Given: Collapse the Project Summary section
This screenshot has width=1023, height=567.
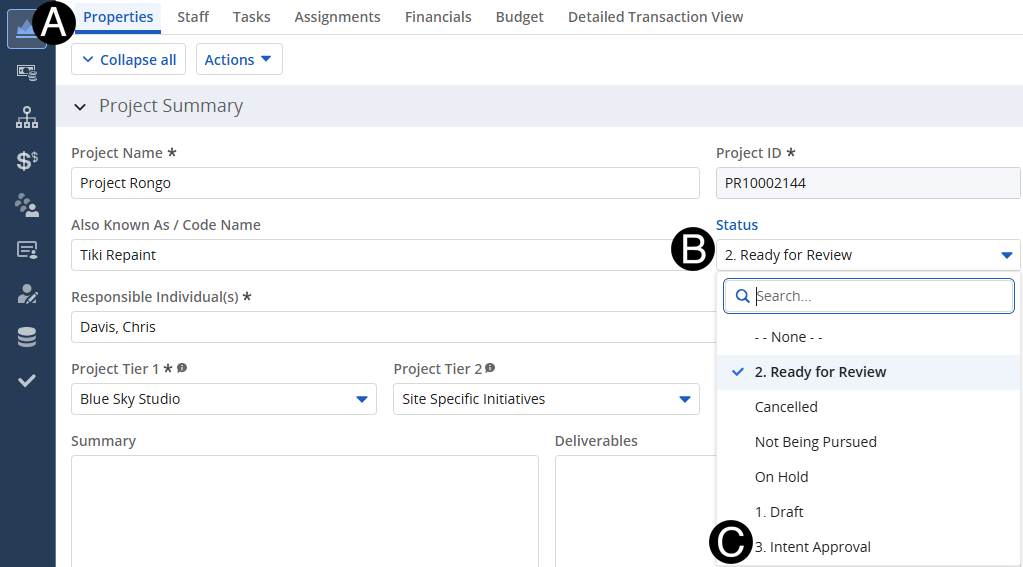Looking at the screenshot, I should tap(80, 107).
